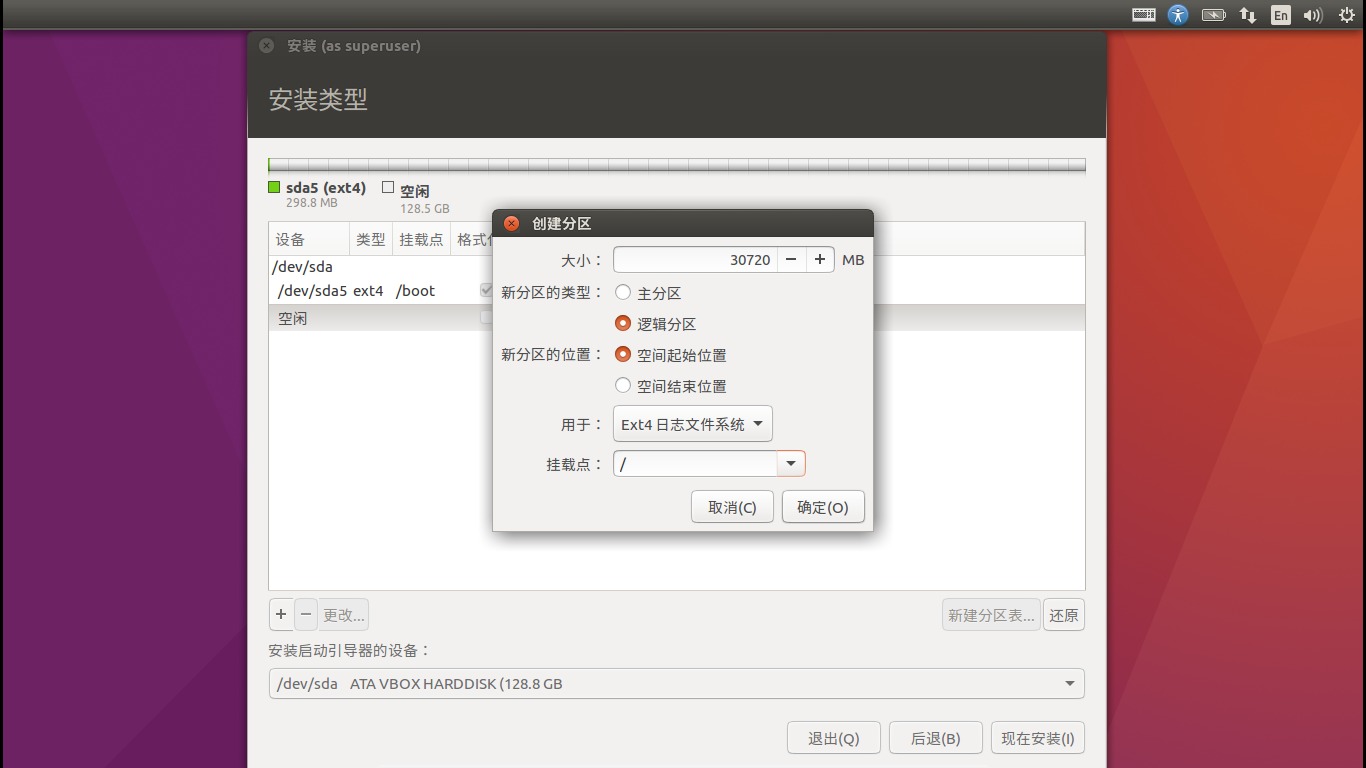Click the En keyboard layout indicator
Screen dimensions: 1366x768
coord(1280,15)
